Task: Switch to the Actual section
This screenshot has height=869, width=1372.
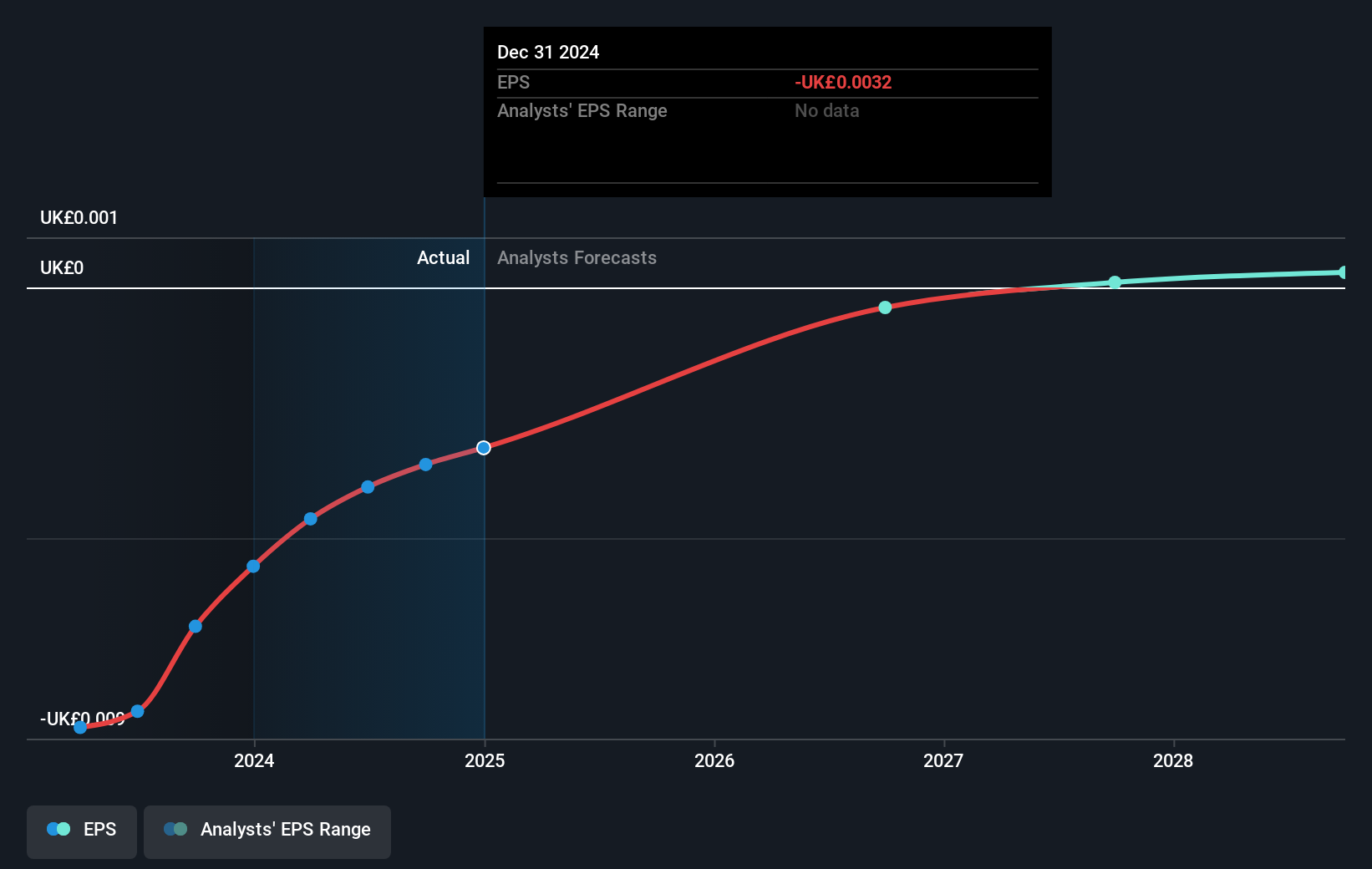Action: click(443, 258)
